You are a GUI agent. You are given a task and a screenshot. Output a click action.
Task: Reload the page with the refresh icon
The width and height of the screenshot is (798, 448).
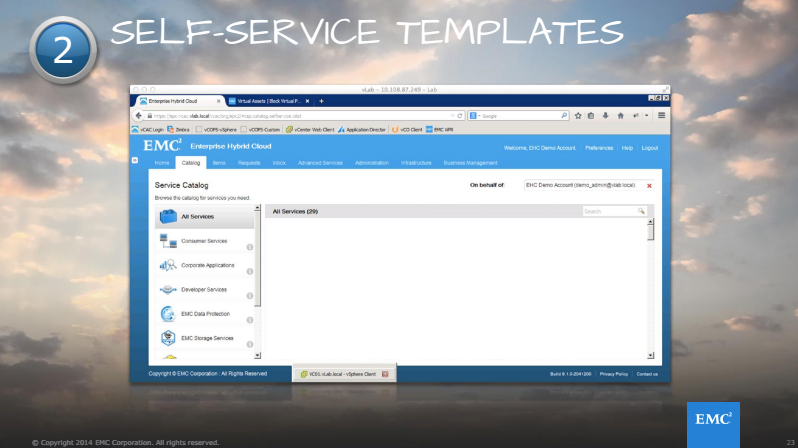pos(460,116)
